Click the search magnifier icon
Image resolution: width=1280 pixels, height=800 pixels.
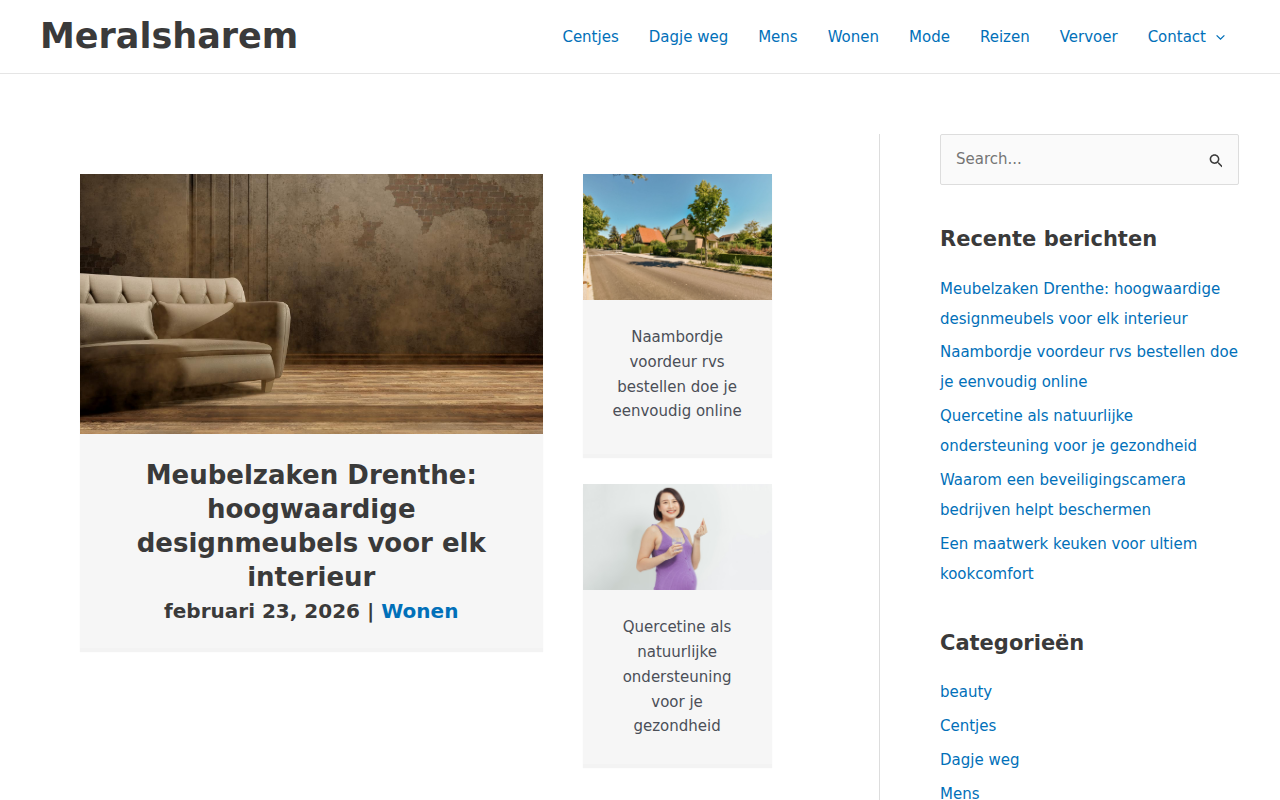1216,160
